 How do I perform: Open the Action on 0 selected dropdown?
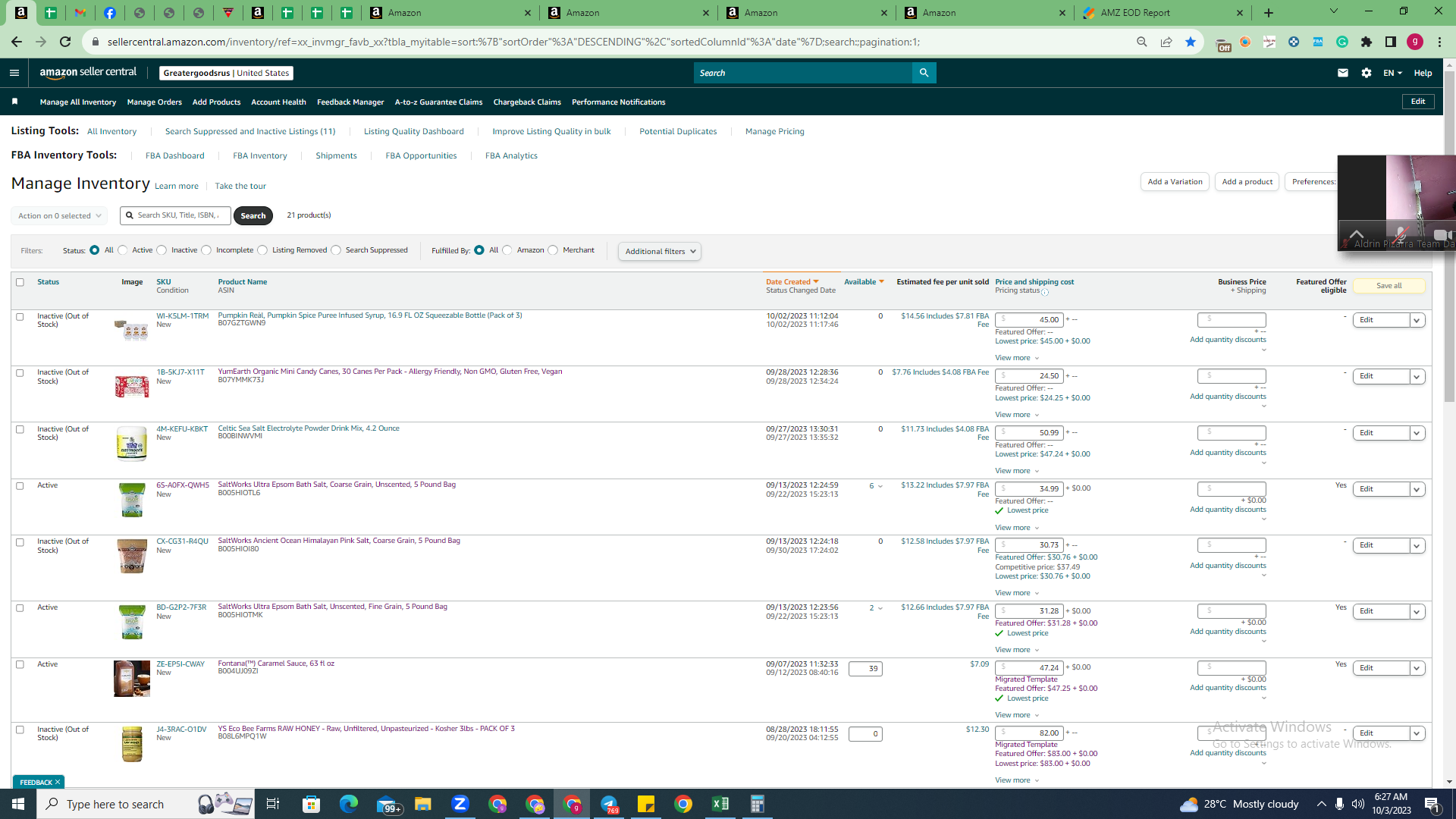[59, 216]
